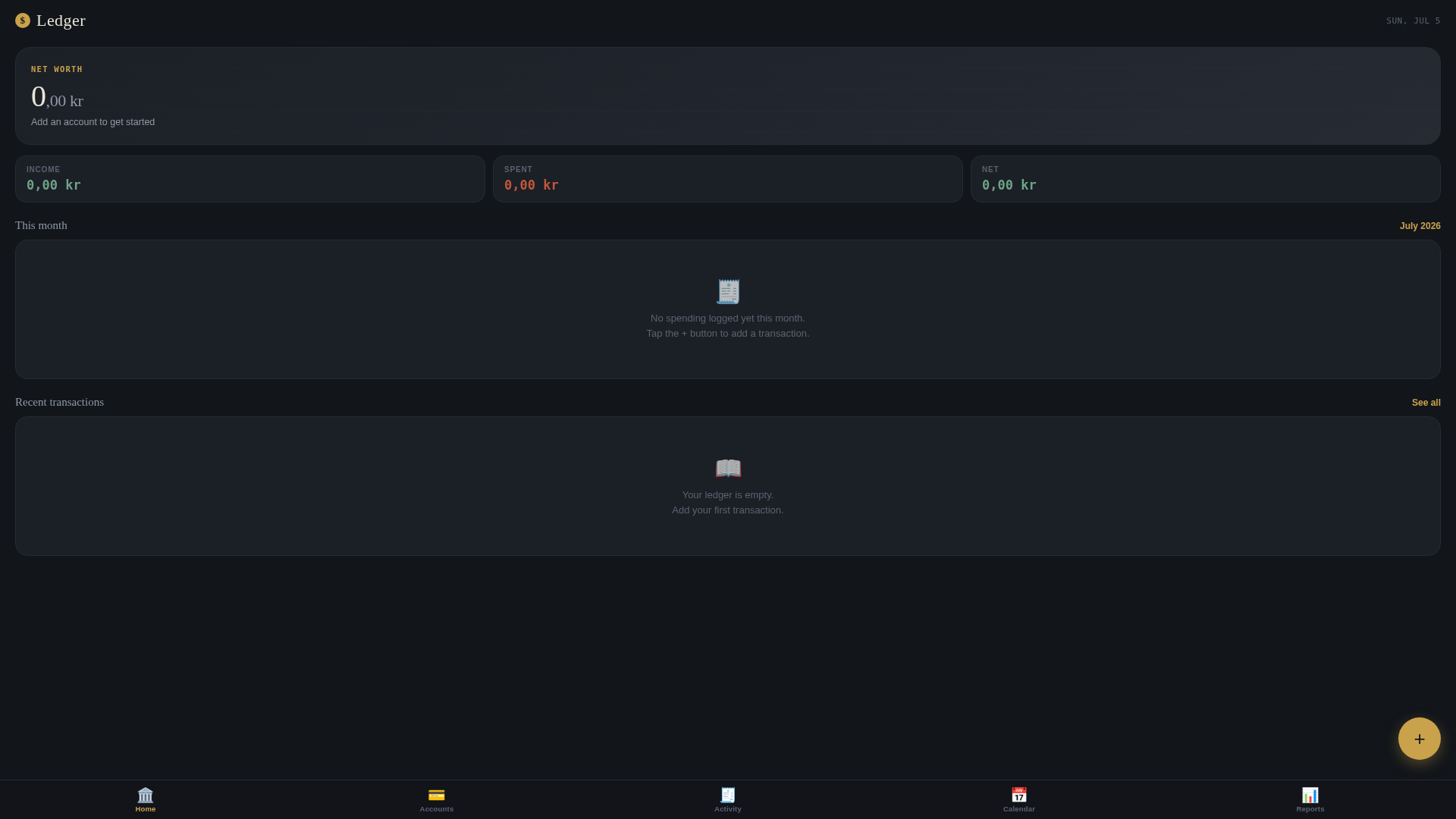Go to the Home tab

coord(146,800)
